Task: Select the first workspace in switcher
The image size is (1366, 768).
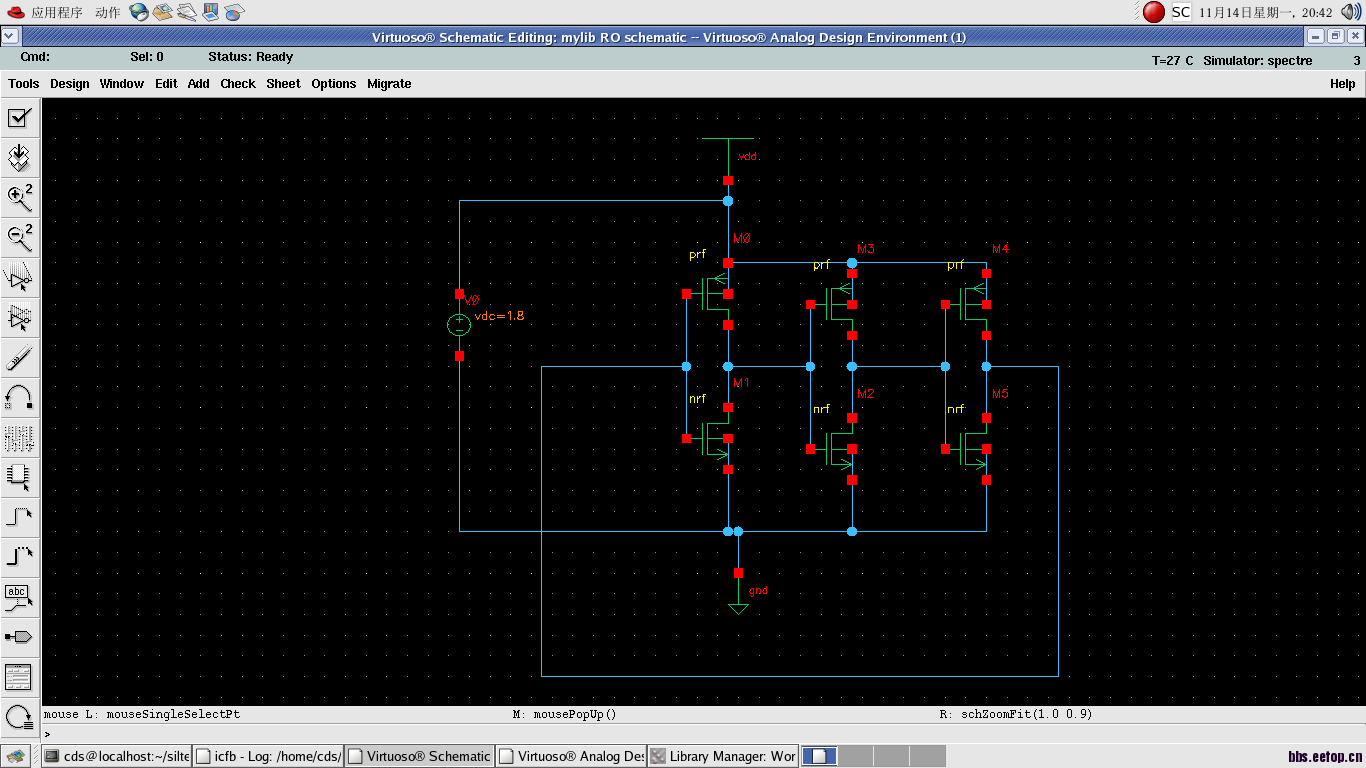Action: (x=820, y=756)
